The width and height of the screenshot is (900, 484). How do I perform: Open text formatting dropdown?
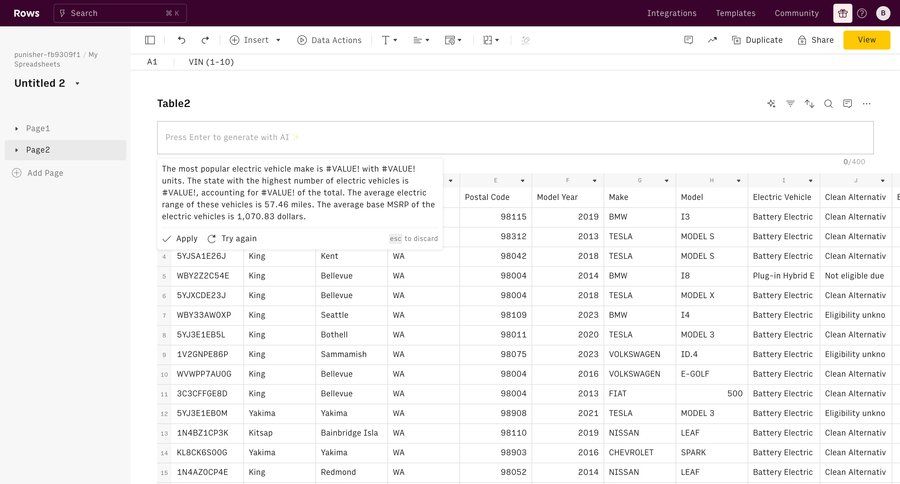pos(389,40)
